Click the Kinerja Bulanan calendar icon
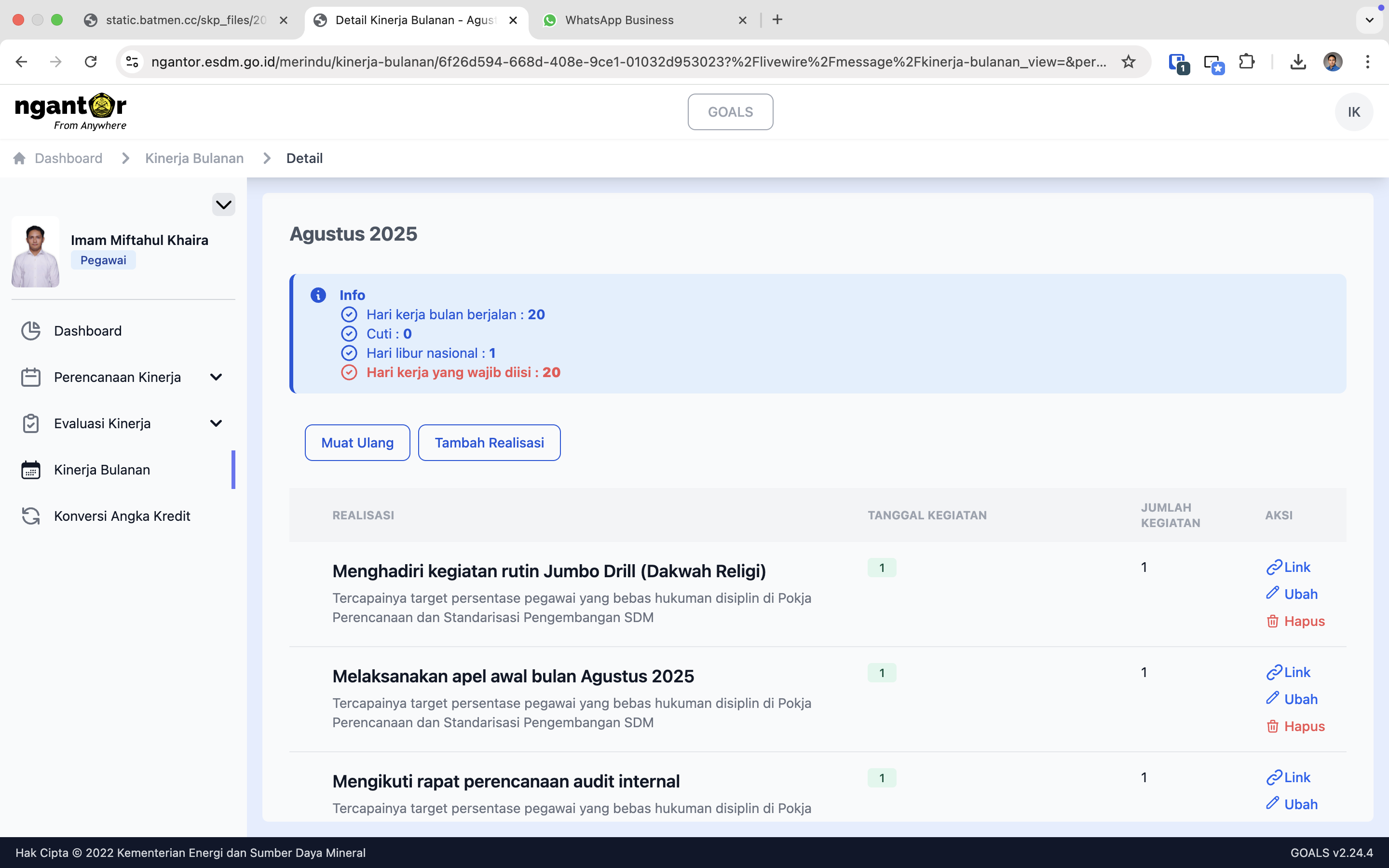Image resolution: width=1389 pixels, height=868 pixels. coord(30,470)
